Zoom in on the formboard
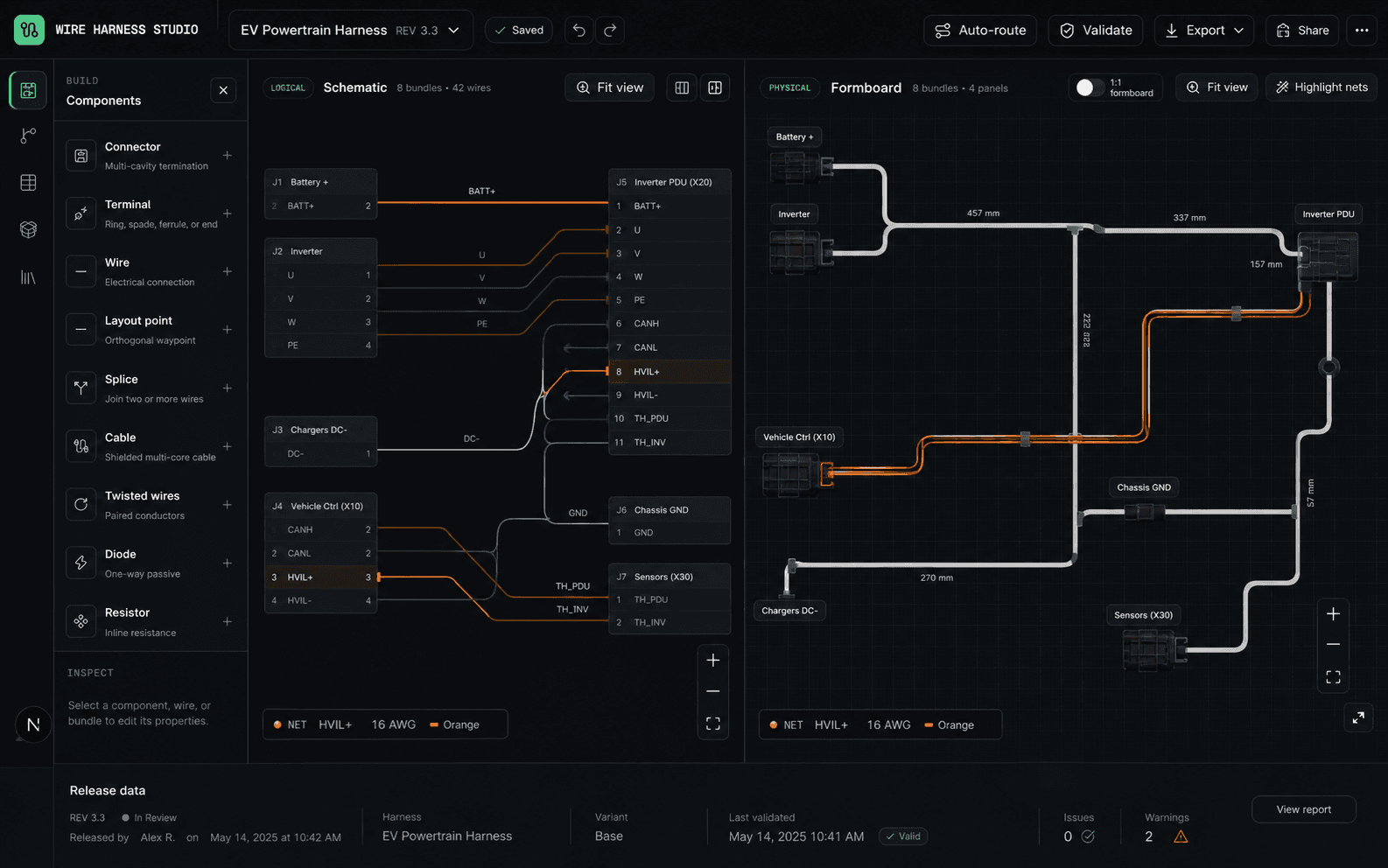This screenshot has width=1388, height=868. (x=1333, y=614)
